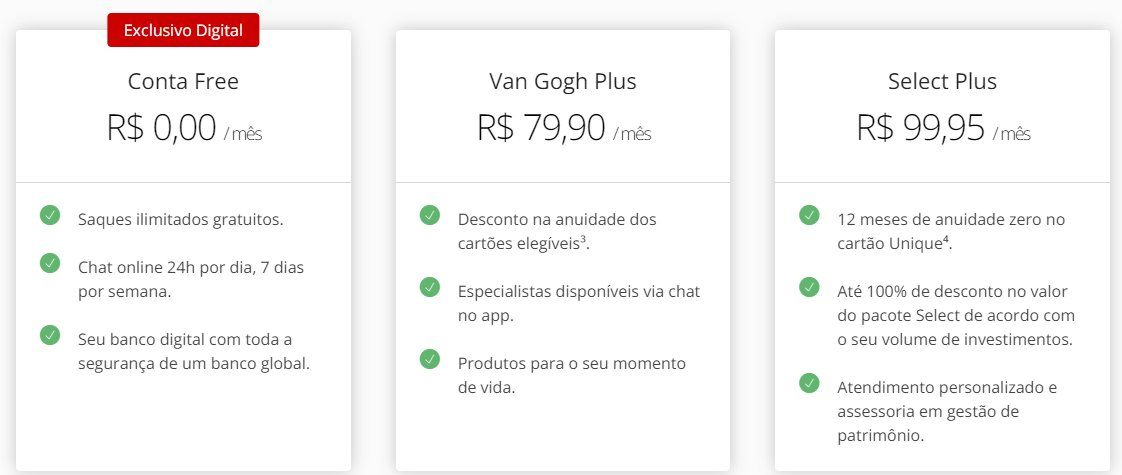Click the check icon beside 12 meses de anuidade zero
The image size is (1122, 475).
click(x=809, y=215)
